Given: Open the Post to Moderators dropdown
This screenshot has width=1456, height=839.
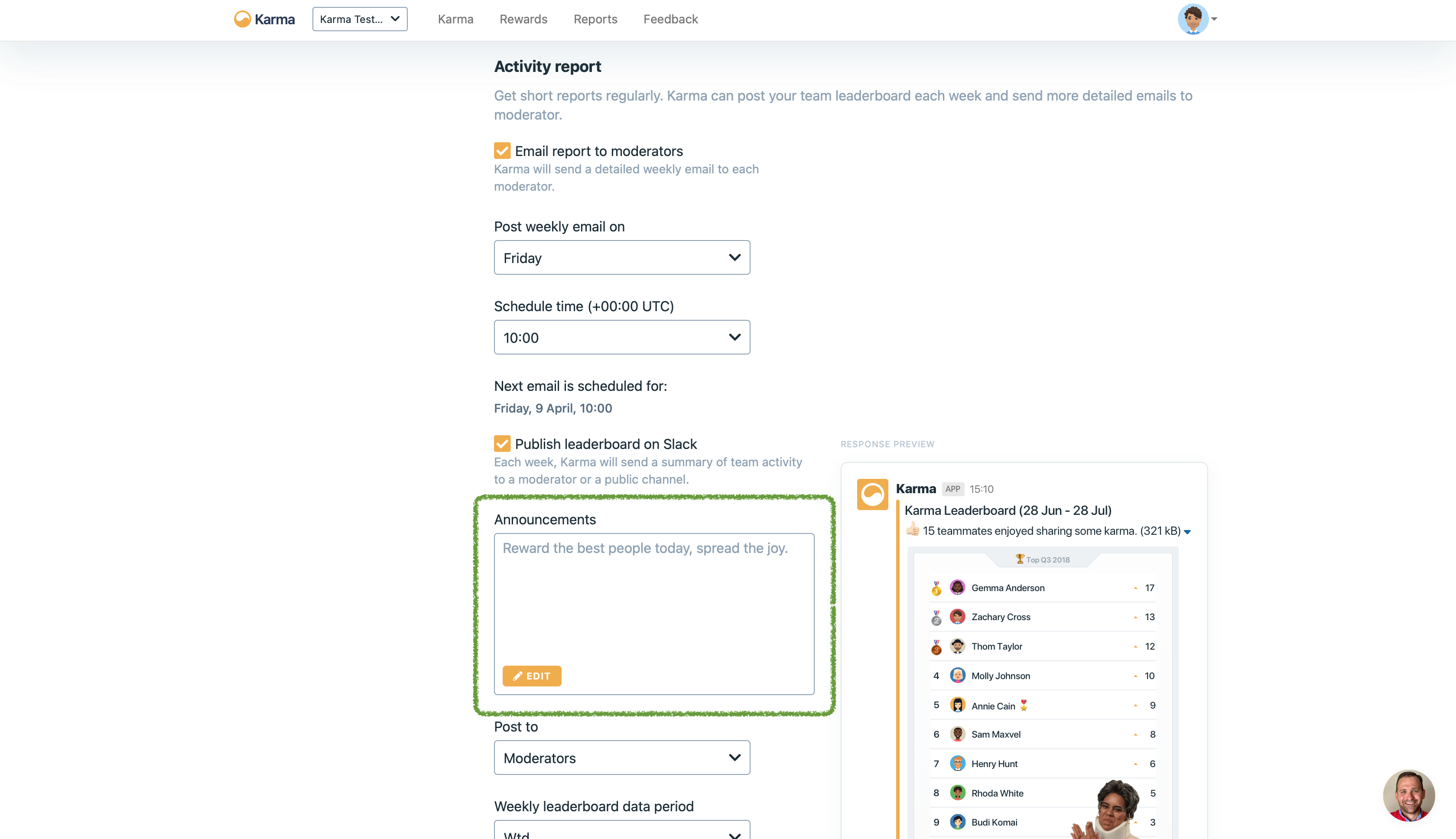Looking at the screenshot, I should tap(622, 758).
